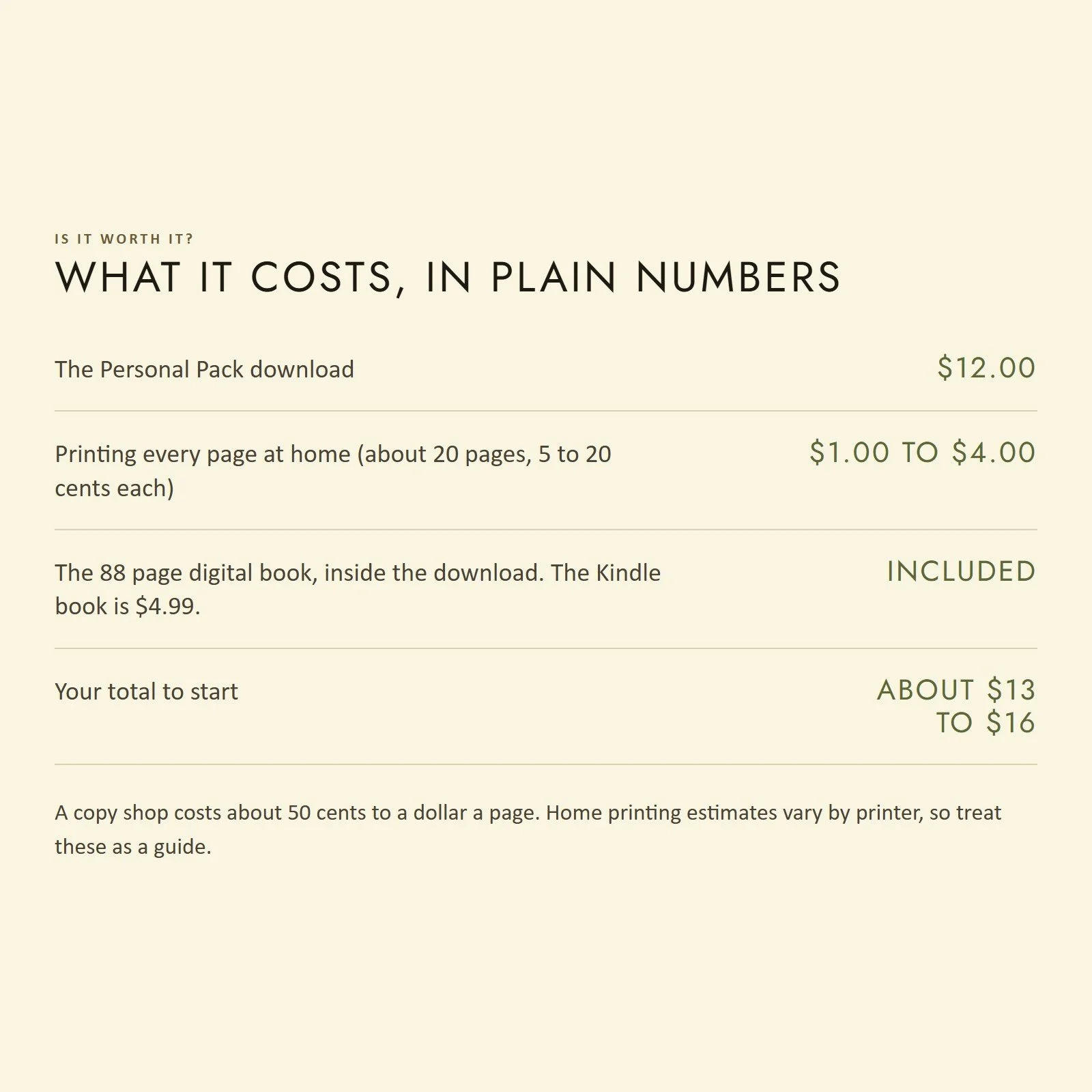This screenshot has height=1092, width=1092.
Task: Click the 'INCLUDED' value label
Action: pos(962,571)
